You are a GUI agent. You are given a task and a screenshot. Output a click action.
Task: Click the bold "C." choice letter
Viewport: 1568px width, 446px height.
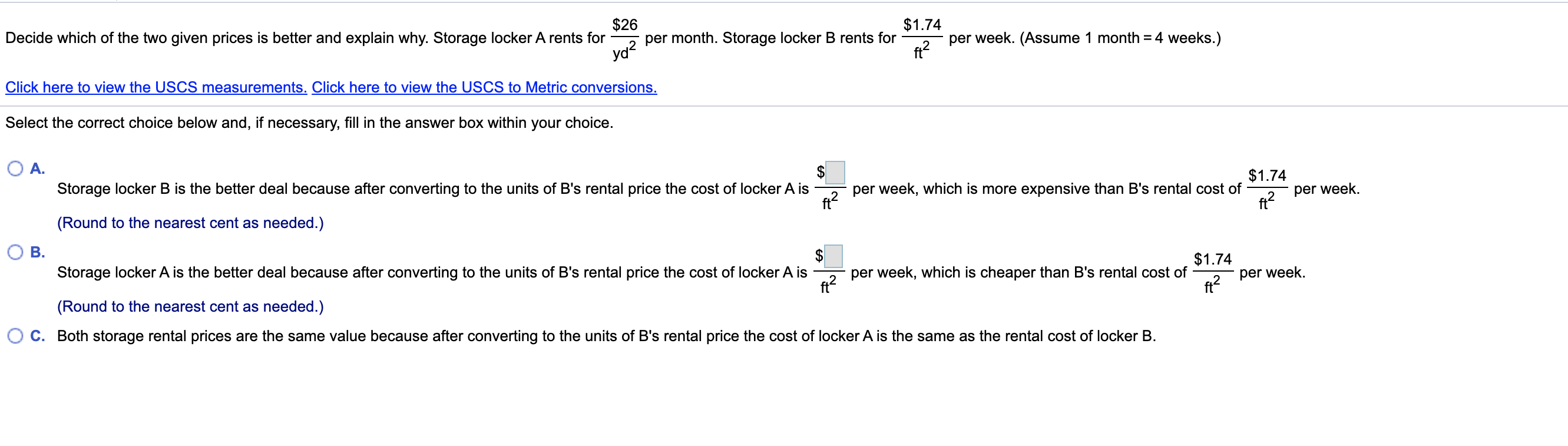(37, 336)
